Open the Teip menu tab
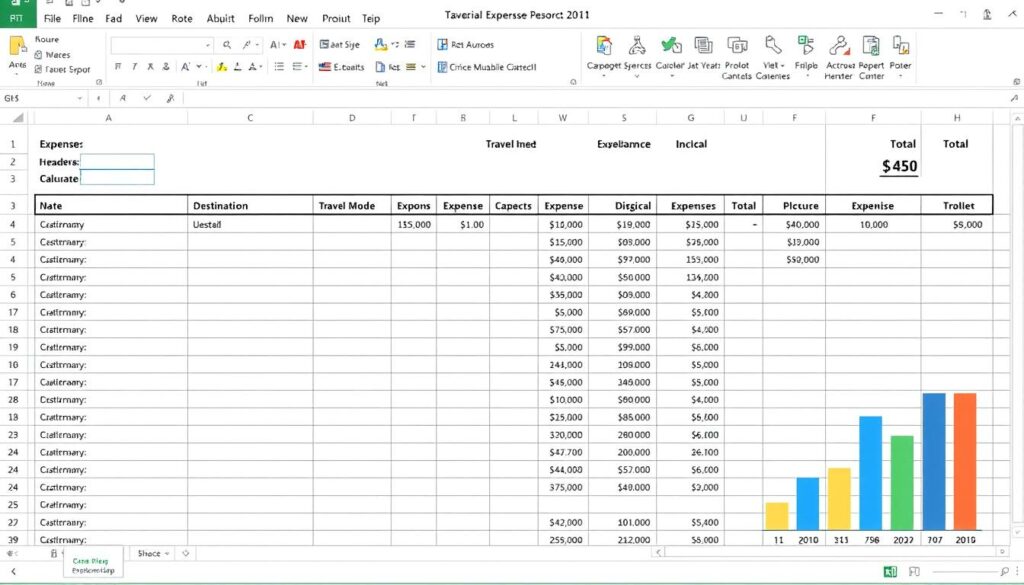 (x=371, y=18)
